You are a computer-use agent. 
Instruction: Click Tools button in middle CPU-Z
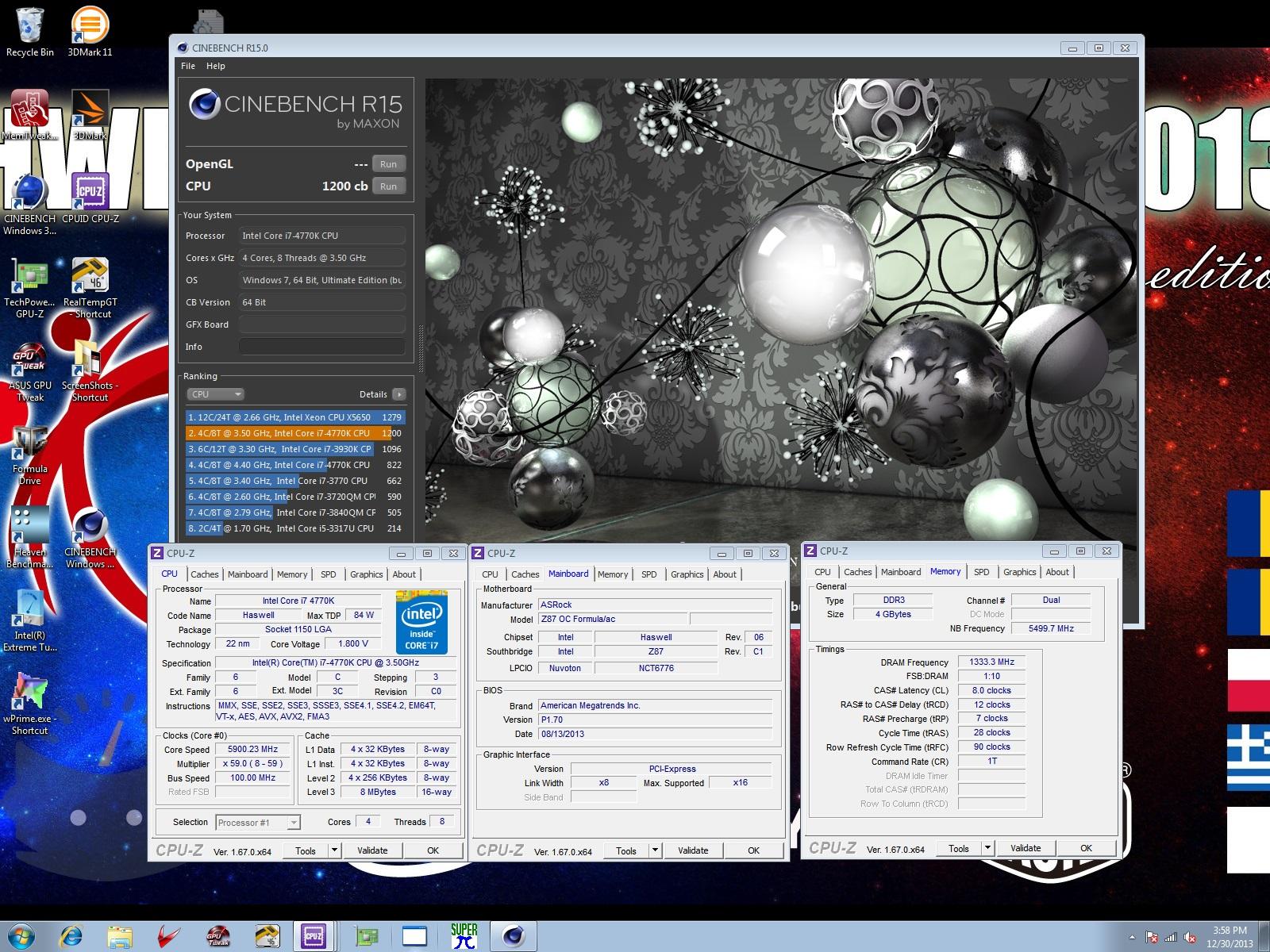point(626,850)
